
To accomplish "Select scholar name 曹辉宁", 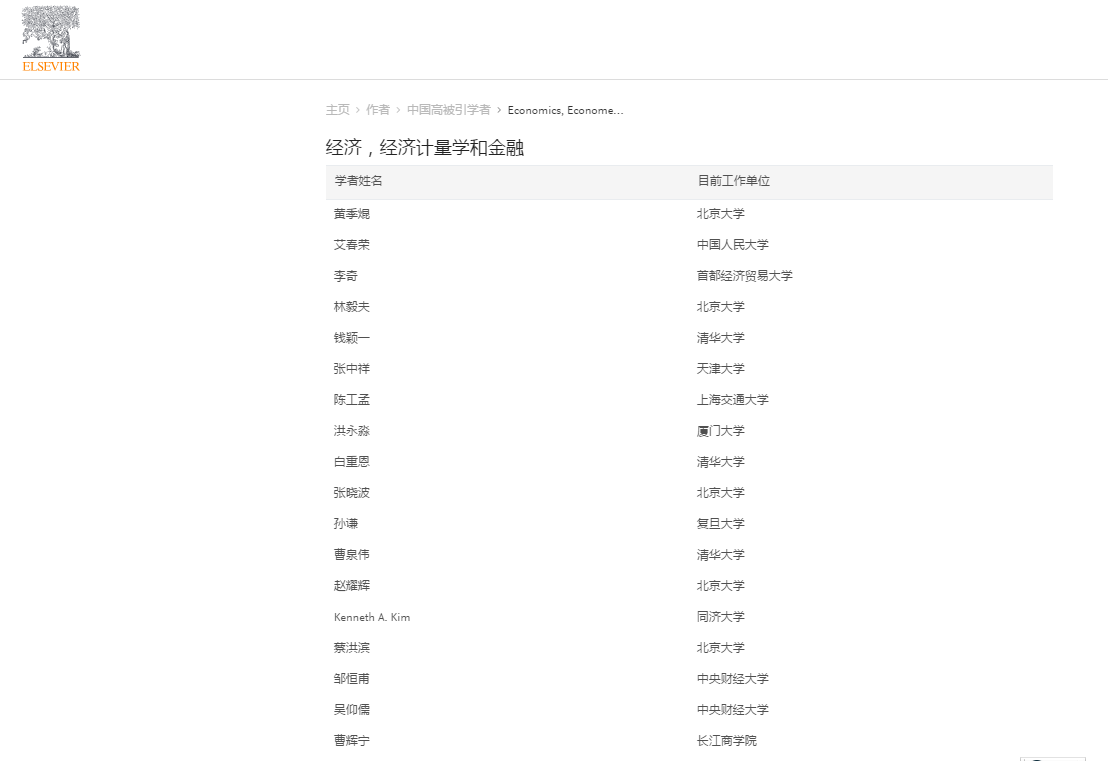I will coord(352,741).
